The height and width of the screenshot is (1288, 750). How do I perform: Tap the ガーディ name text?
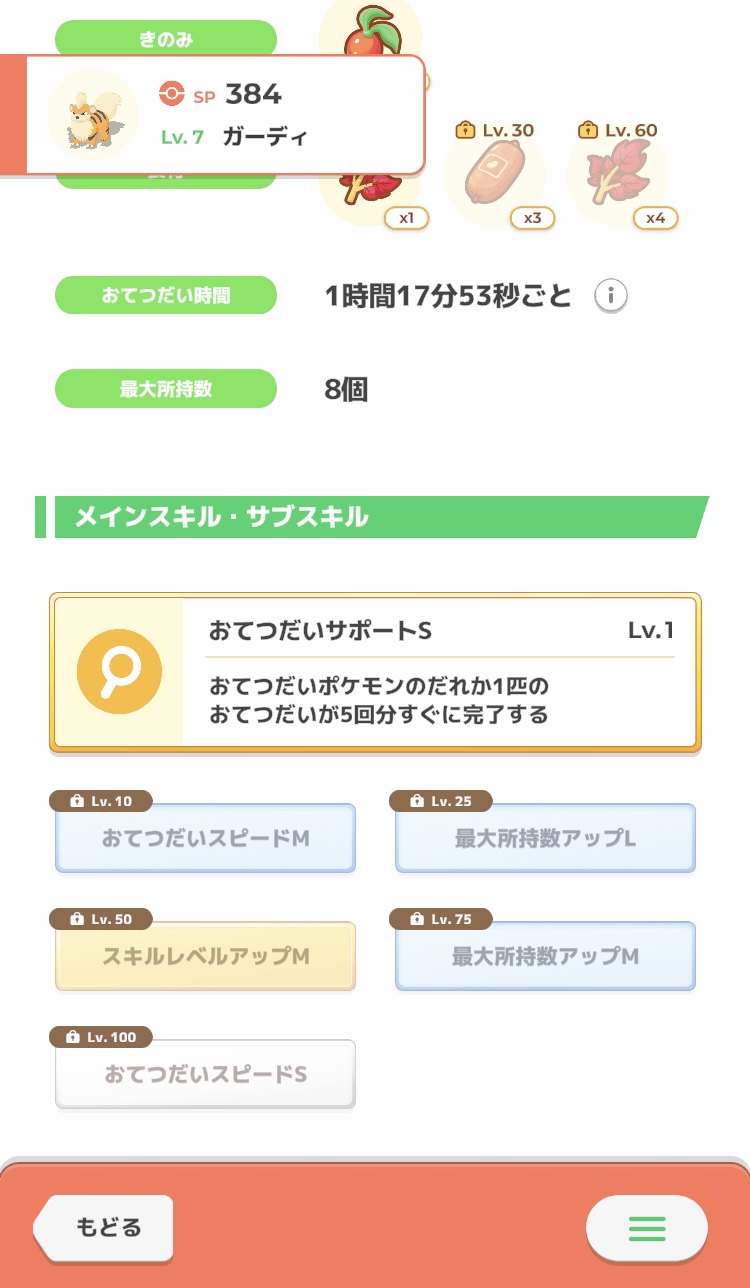pos(264,137)
